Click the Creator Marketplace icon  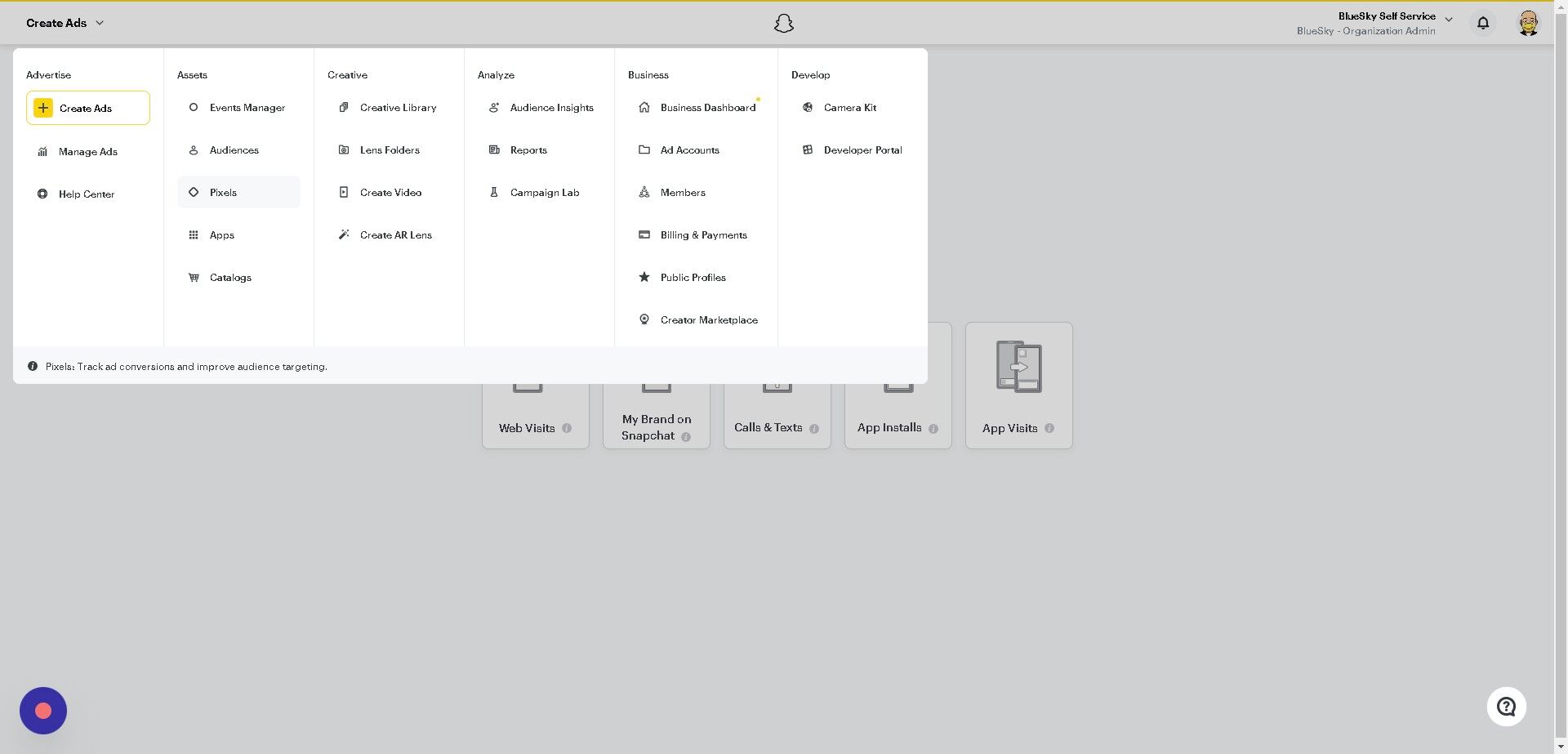tap(644, 320)
